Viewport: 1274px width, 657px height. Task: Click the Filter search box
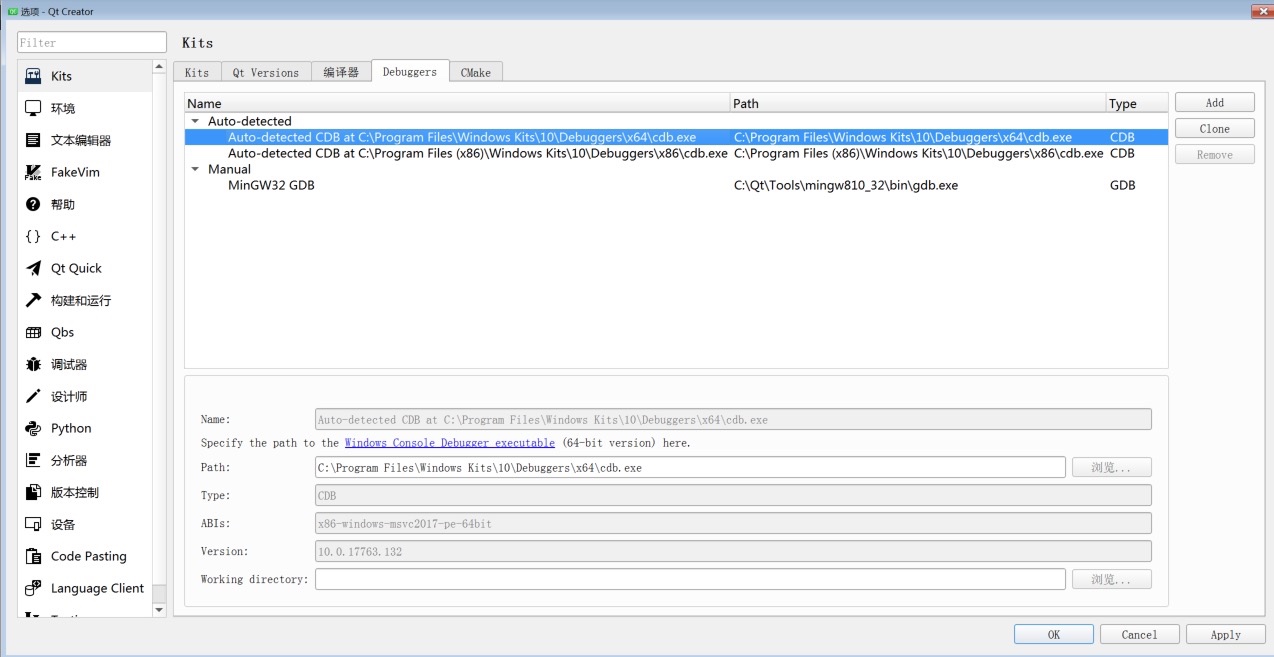point(92,42)
